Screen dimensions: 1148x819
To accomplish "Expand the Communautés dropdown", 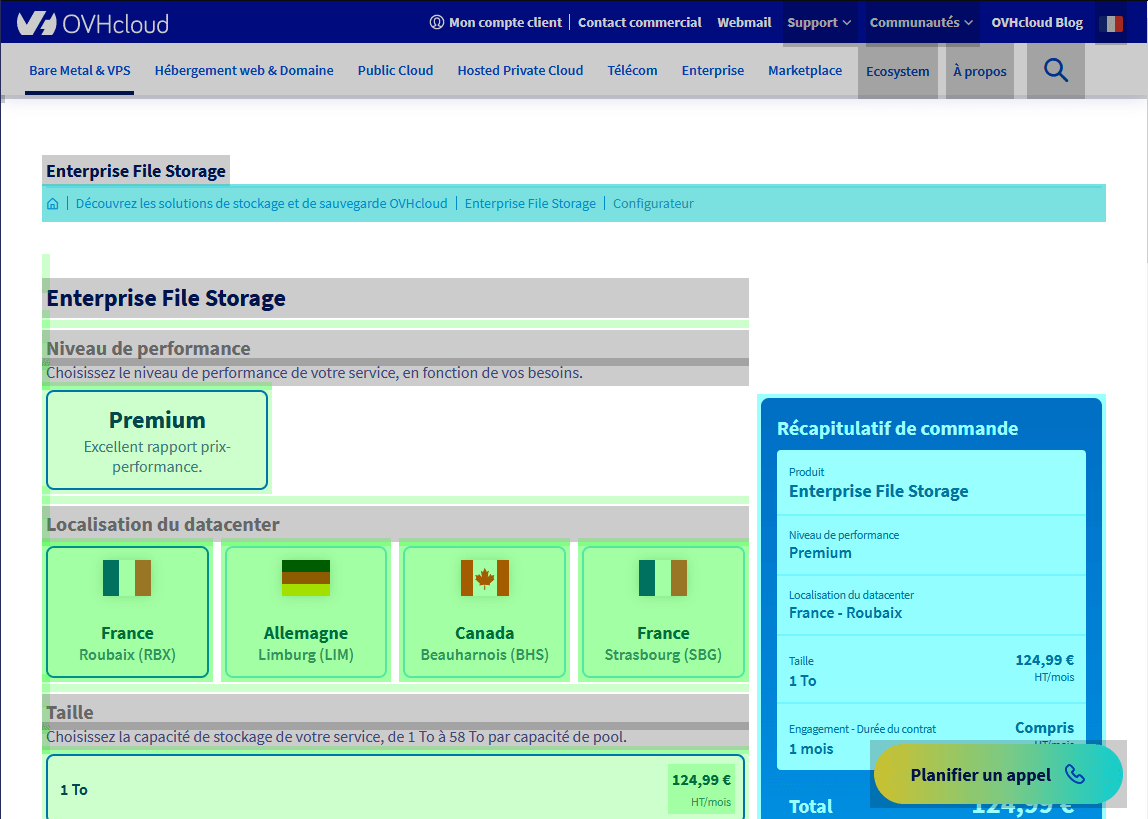I will (x=921, y=23).
